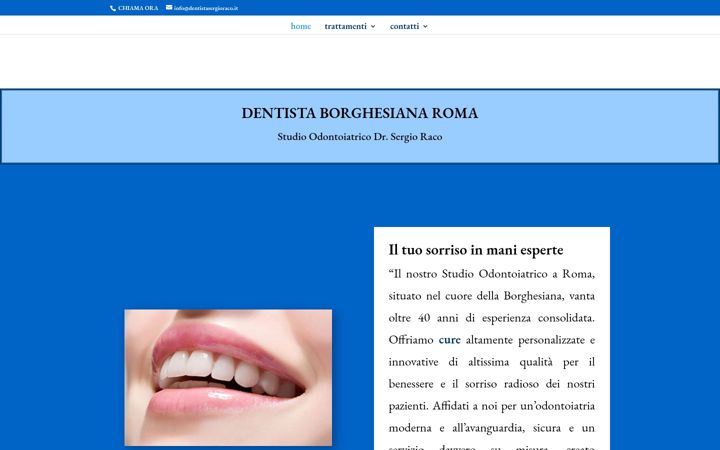
Task: Click the Studio Odontoiatrico Dr. Sergio Raco subtitle
Action: point(360,137)
